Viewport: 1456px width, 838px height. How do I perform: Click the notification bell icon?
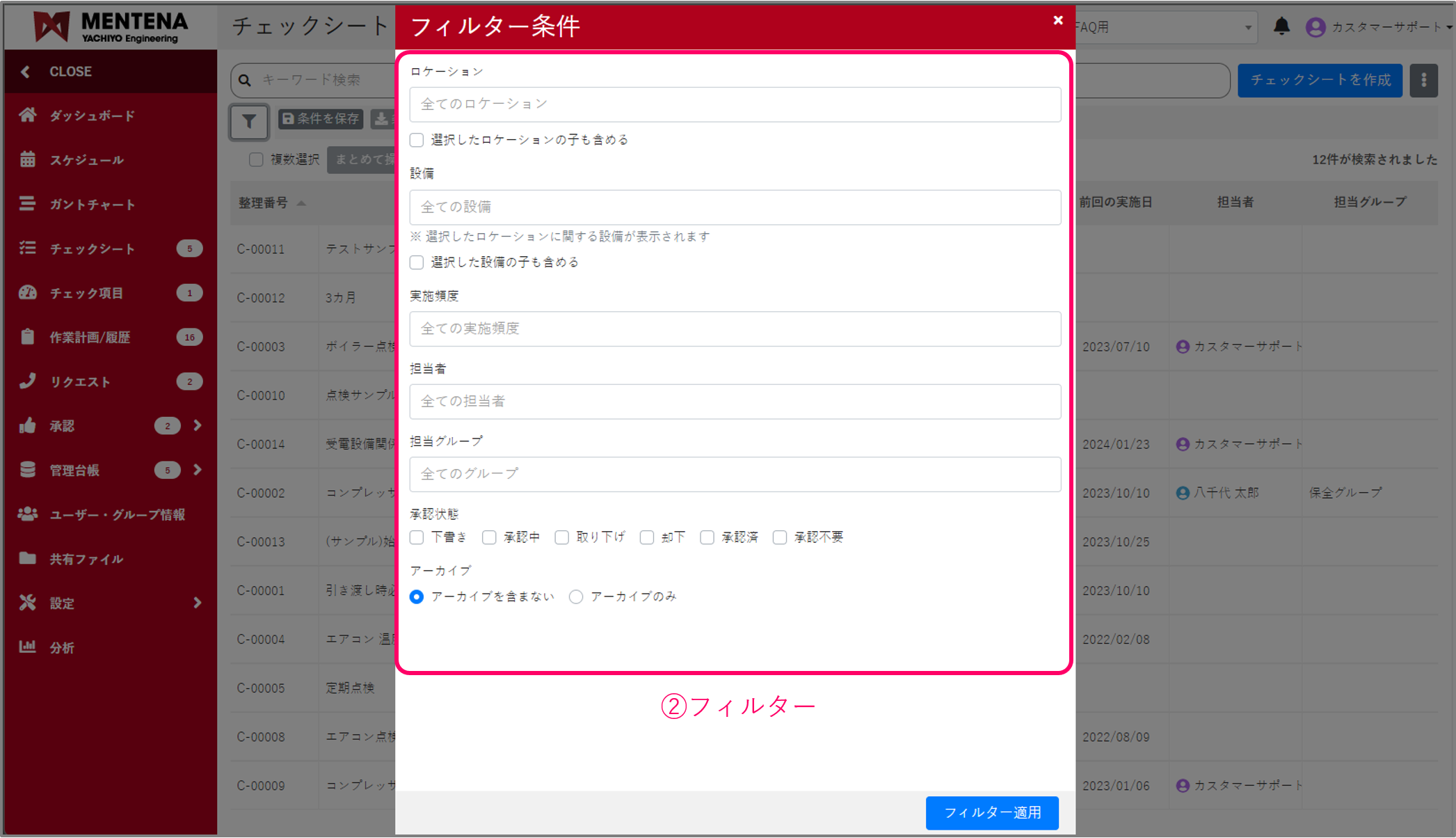point(1282,26)
